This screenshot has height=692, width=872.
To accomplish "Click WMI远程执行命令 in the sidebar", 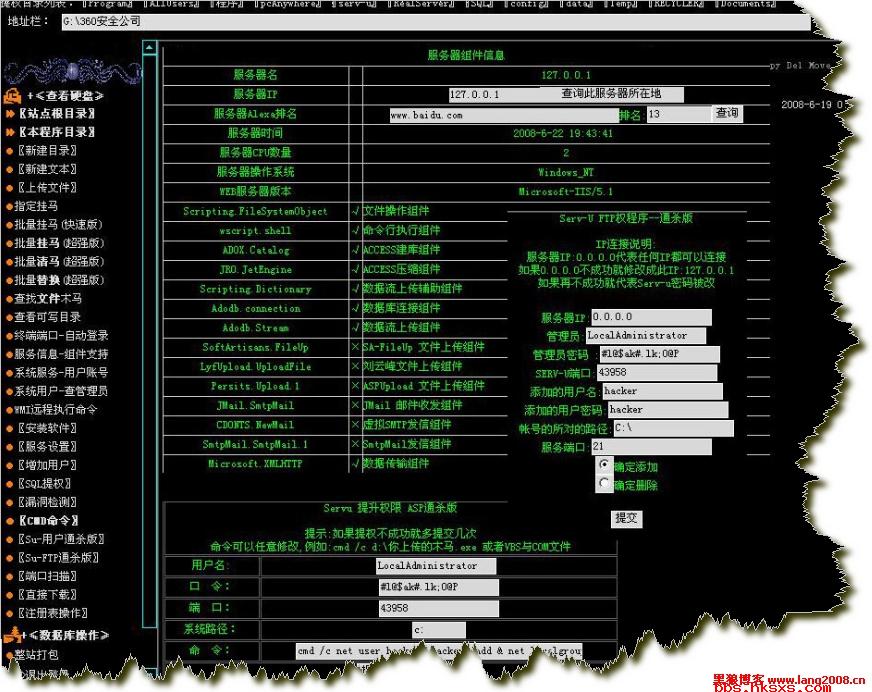I will coord(56,409).
